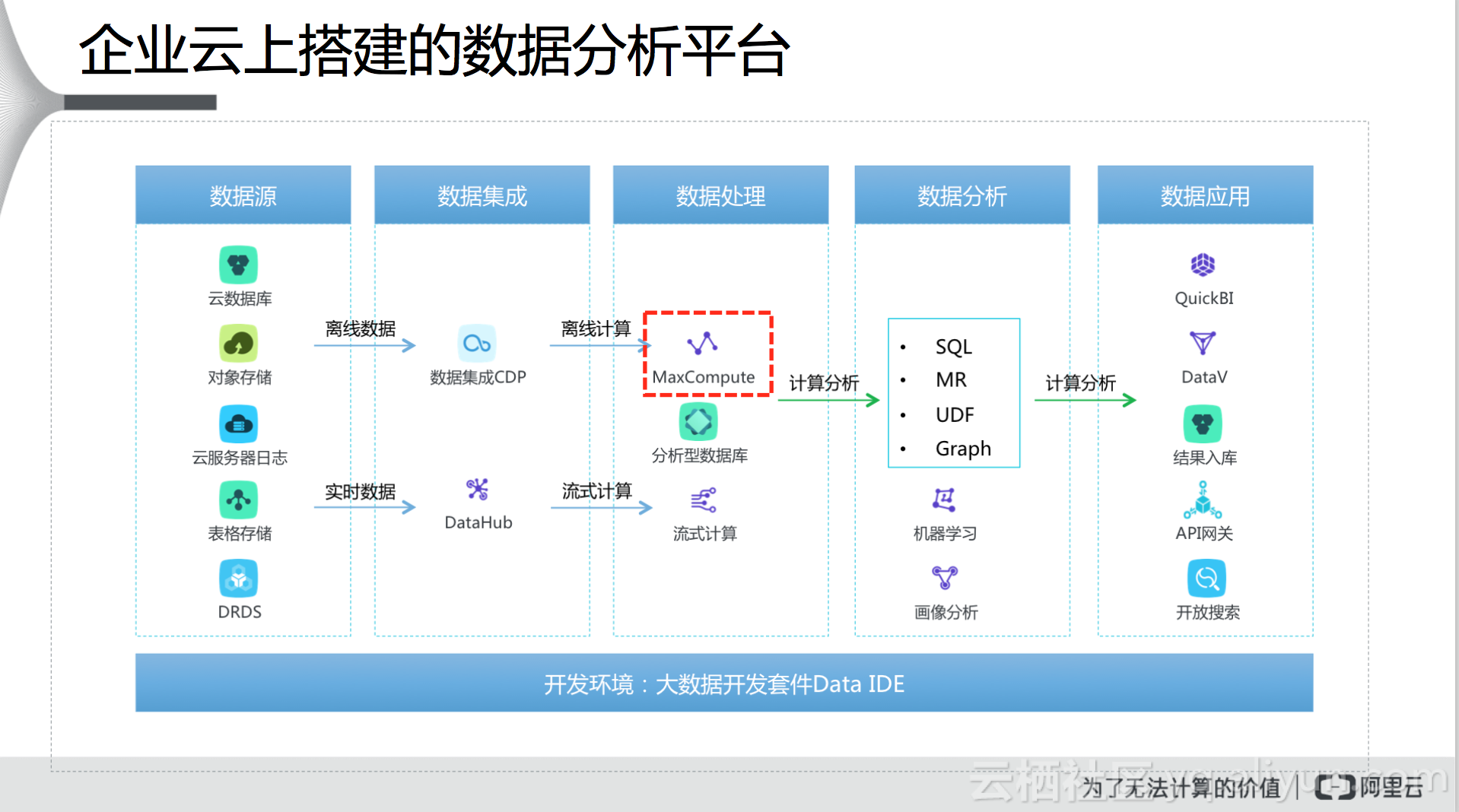Select the DataV icon
This screenshot has height=812, width=1459.
click(x=1203, y=343)
